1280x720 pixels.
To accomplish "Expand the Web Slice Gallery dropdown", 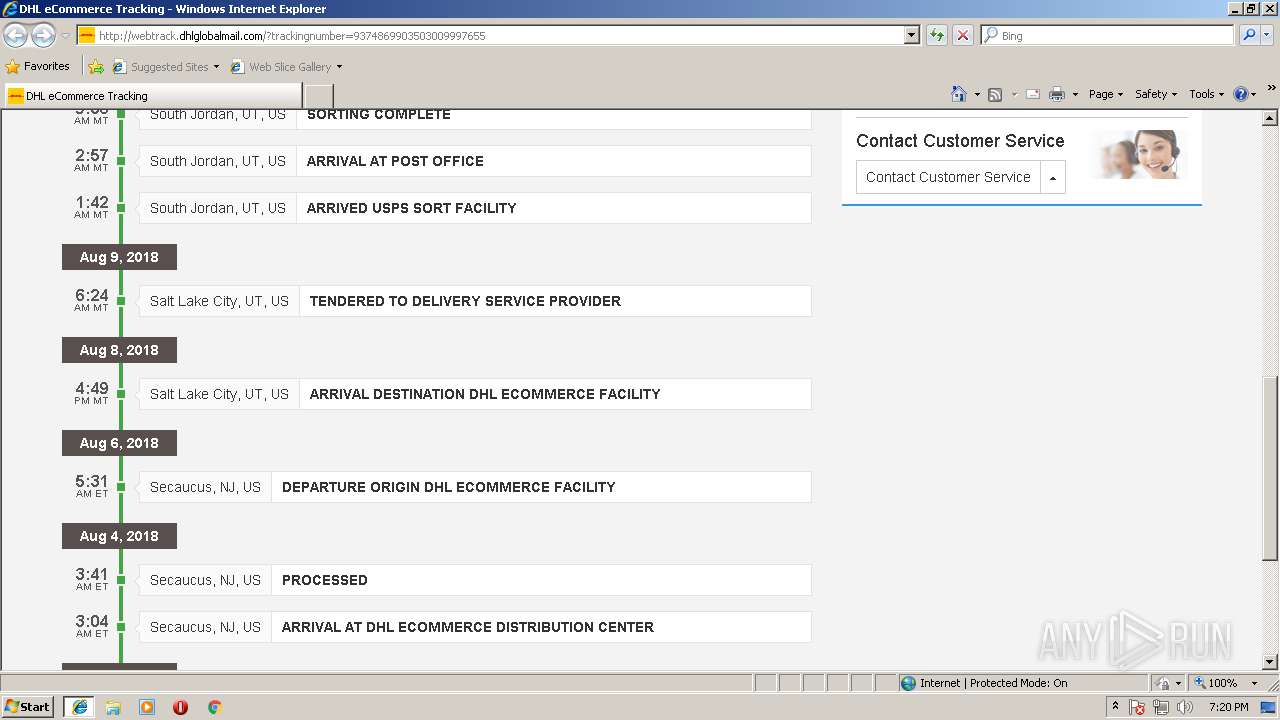I will coord(339,67).
